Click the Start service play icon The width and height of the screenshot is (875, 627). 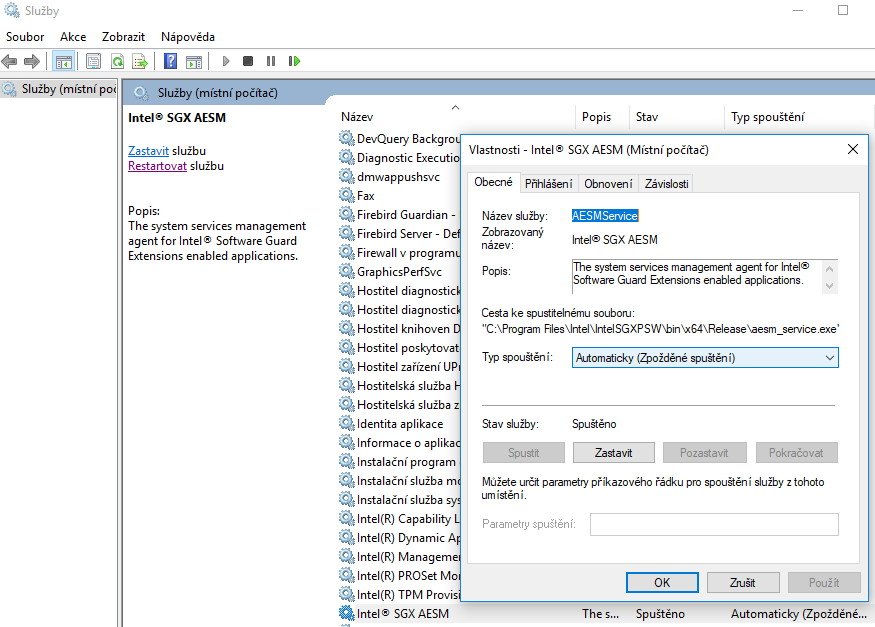225,61
